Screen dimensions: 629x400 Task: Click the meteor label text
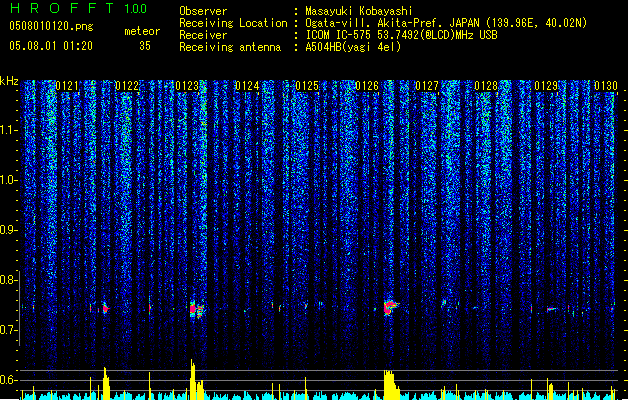click(142, 31)
